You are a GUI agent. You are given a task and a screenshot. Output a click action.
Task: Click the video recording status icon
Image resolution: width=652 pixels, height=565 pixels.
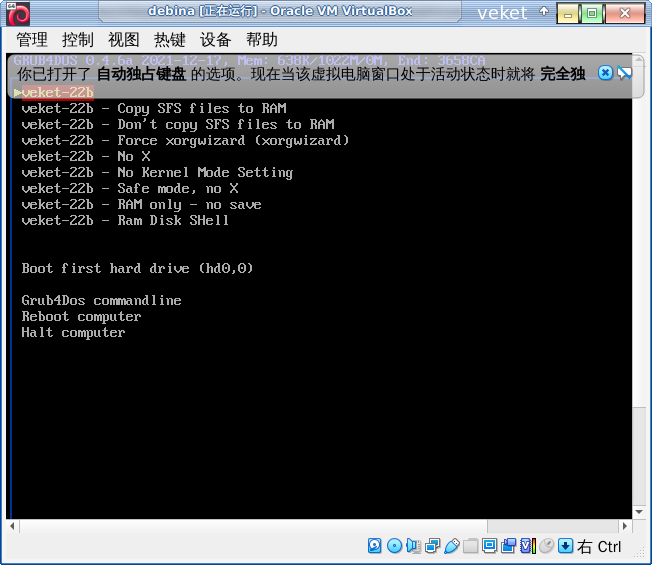(x=509, y=545)
